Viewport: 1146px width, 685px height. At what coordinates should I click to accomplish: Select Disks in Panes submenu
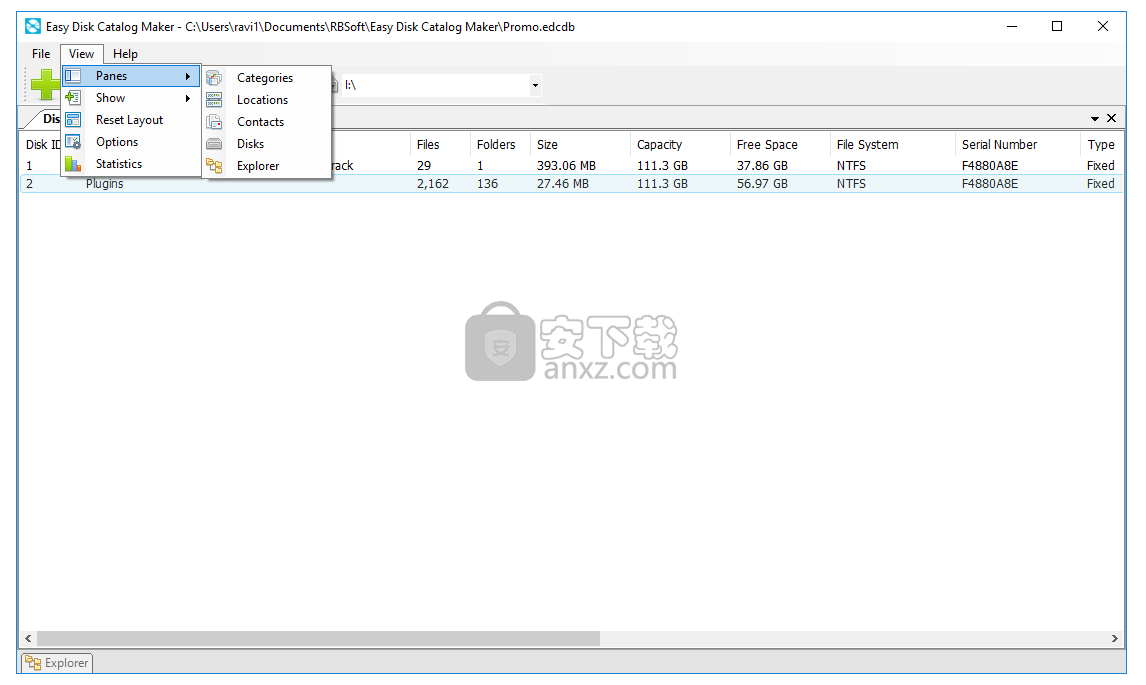pyautogui.click(x=267, y=144)
